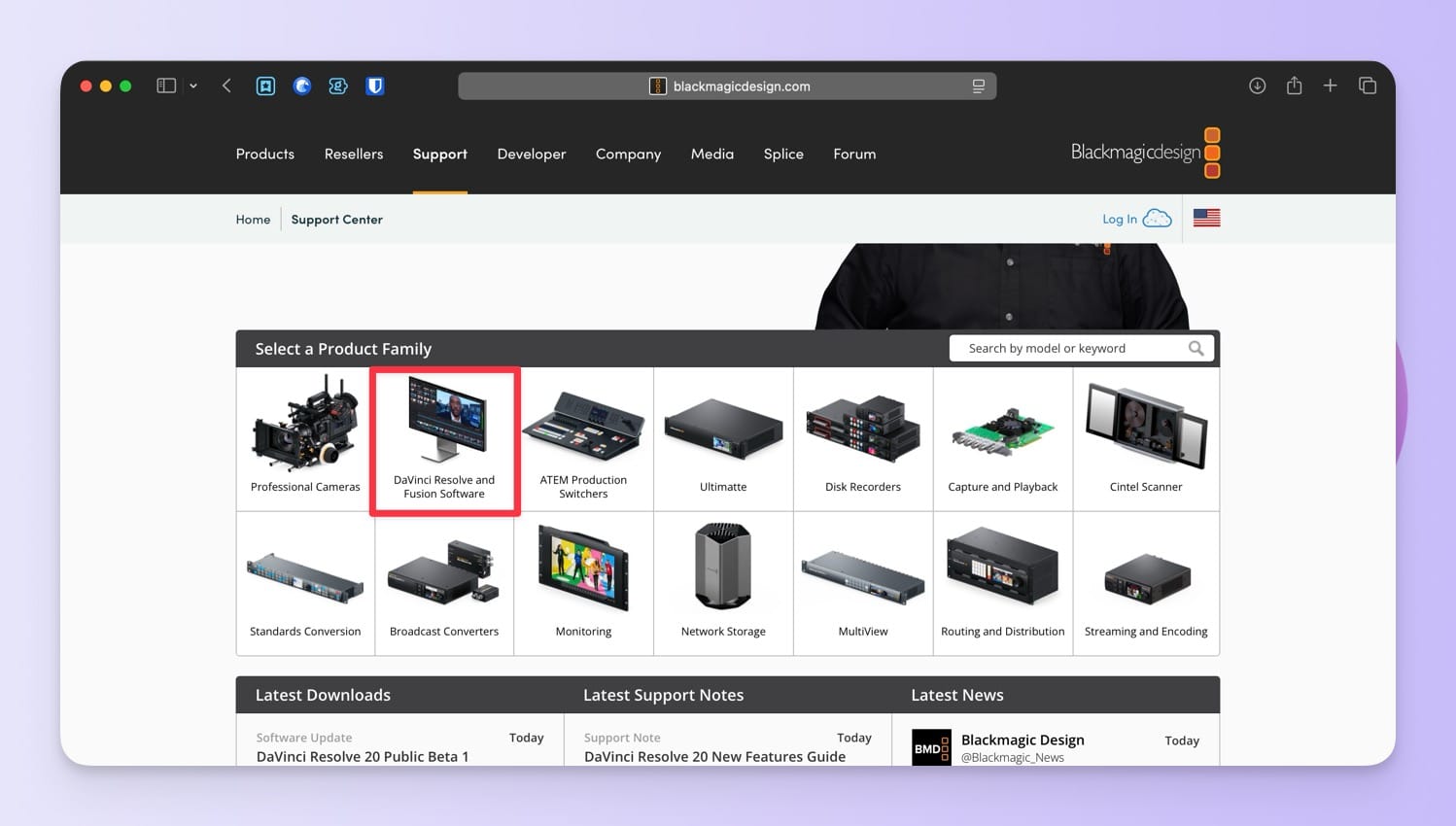The width and height of the screenshot is (1456, 826).
Task: Click the first blue extension icon in toolbar
Action: pyautogui.click(x=265, y=86)
